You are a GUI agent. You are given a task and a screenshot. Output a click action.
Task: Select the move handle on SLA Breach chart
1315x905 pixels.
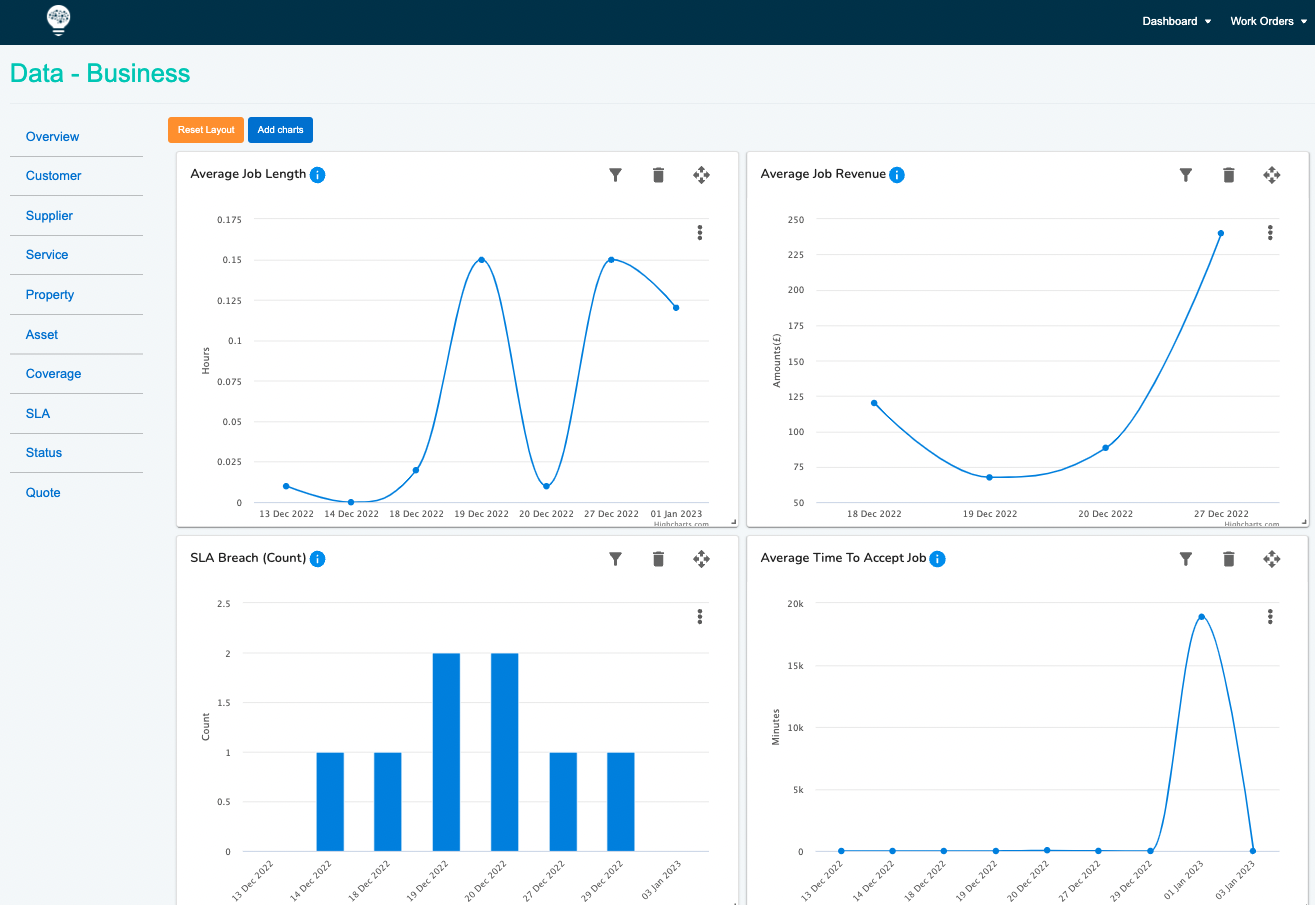point(701,559)
